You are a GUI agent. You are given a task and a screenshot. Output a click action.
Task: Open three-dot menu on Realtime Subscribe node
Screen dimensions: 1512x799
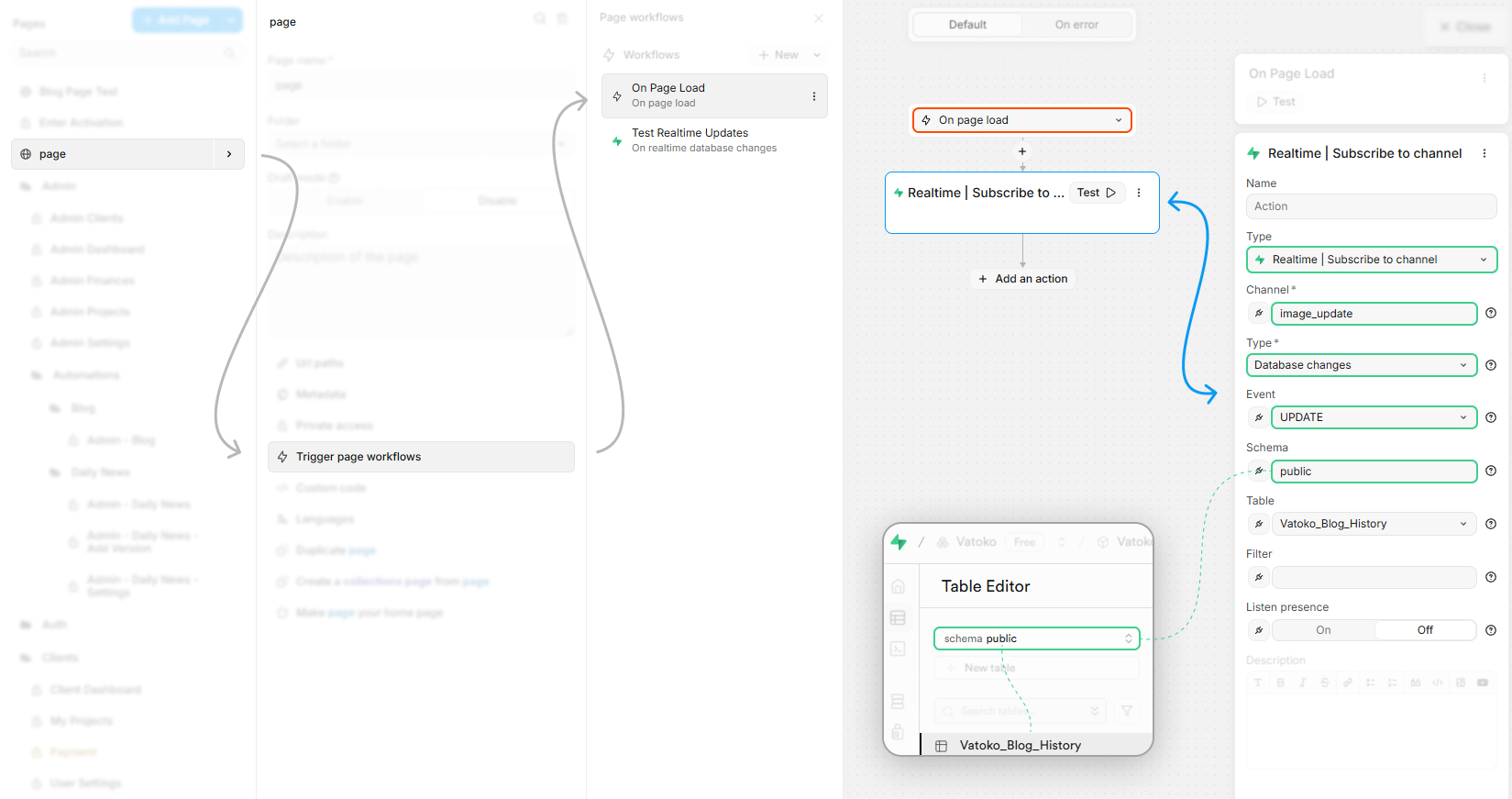click(x=1139, y=193)
